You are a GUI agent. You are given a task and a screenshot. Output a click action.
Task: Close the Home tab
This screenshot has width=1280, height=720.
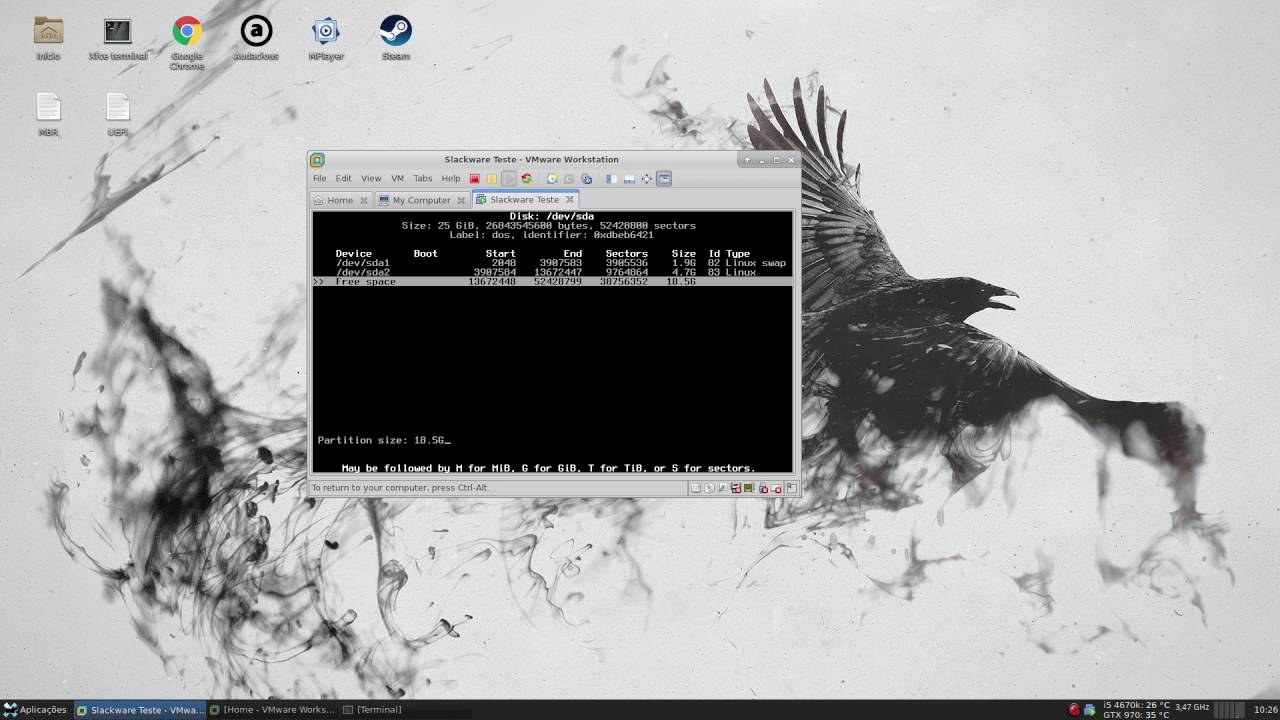click(x=363, y=200)
